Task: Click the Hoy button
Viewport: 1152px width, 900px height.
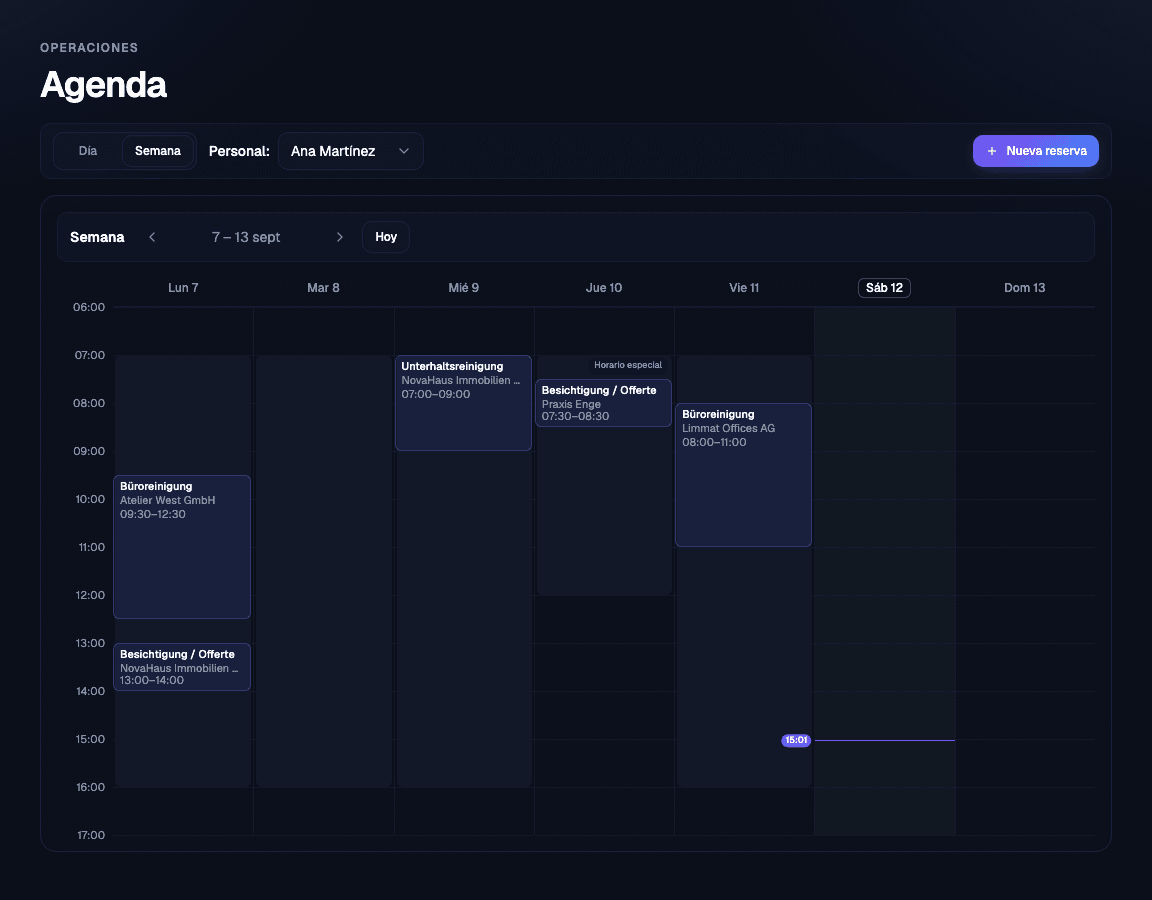Action: click(x=386, y=237)
